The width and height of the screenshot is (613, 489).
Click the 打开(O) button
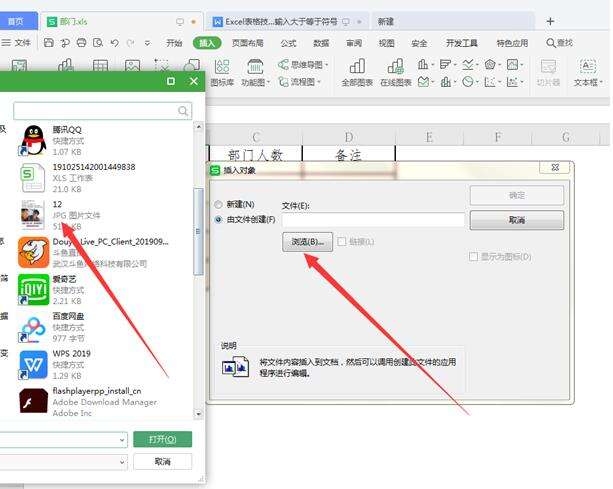tap(163, 439)
